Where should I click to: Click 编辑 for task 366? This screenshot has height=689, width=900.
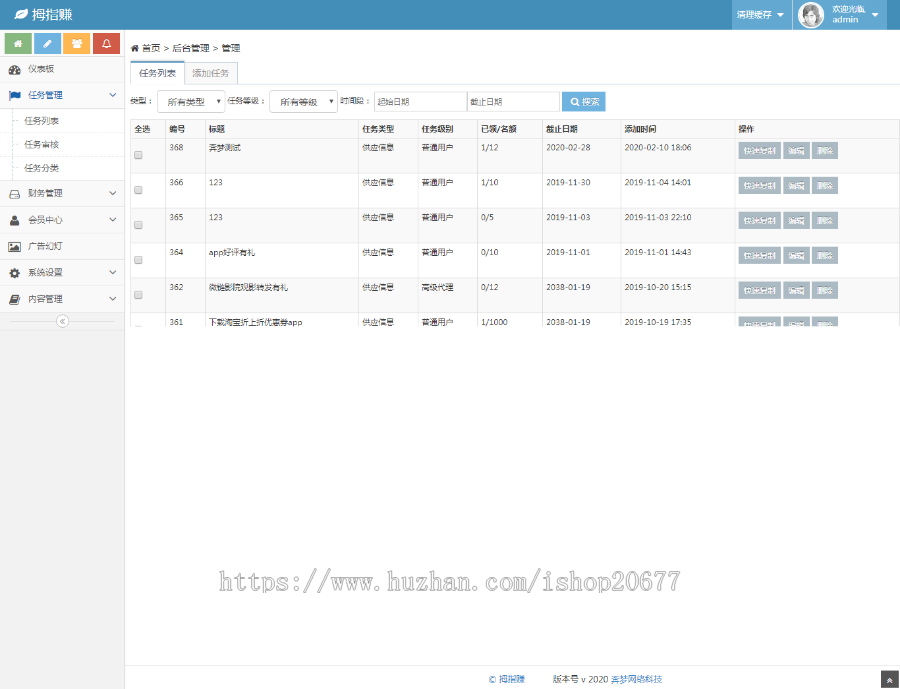796,185
